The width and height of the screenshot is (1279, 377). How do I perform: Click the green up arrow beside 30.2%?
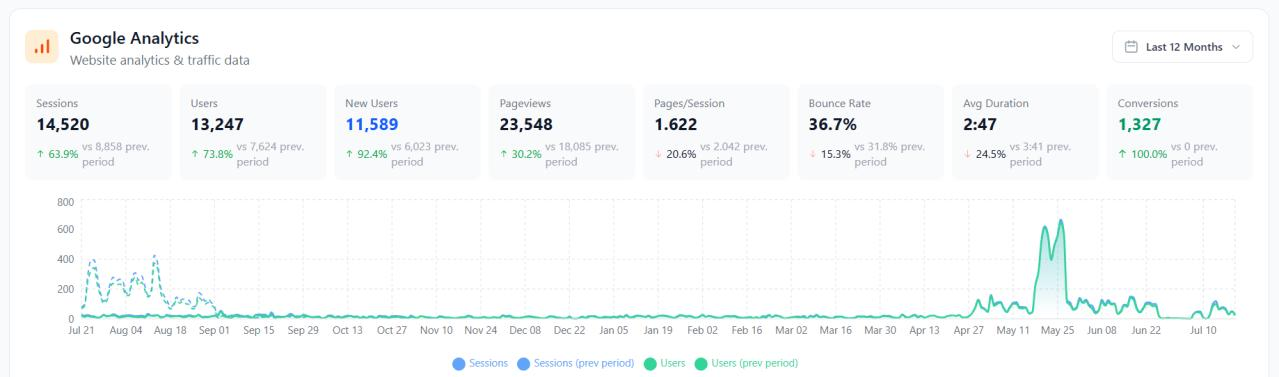pos(504,154)
